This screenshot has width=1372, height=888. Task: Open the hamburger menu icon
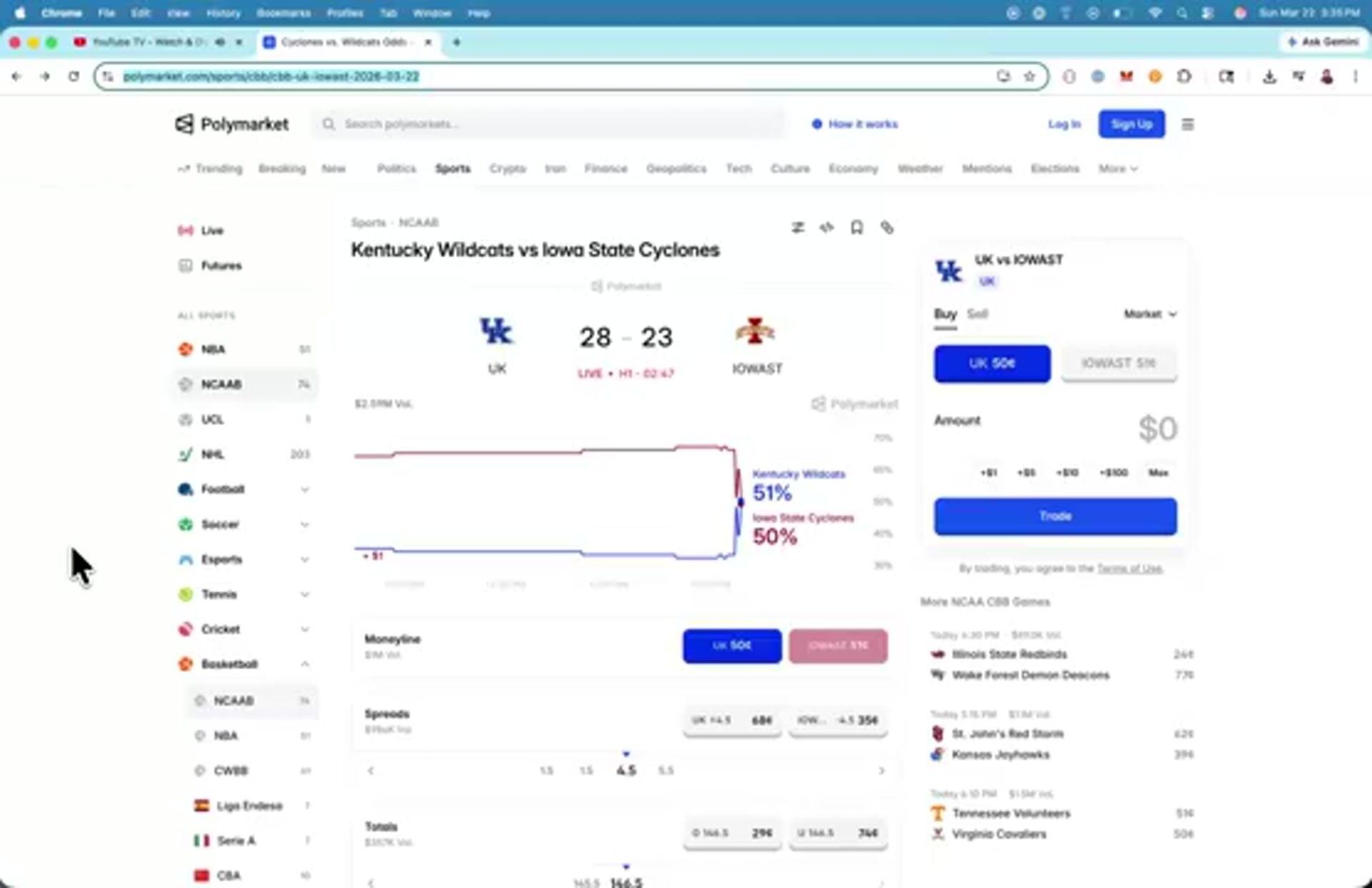(x=1188, y=124)
